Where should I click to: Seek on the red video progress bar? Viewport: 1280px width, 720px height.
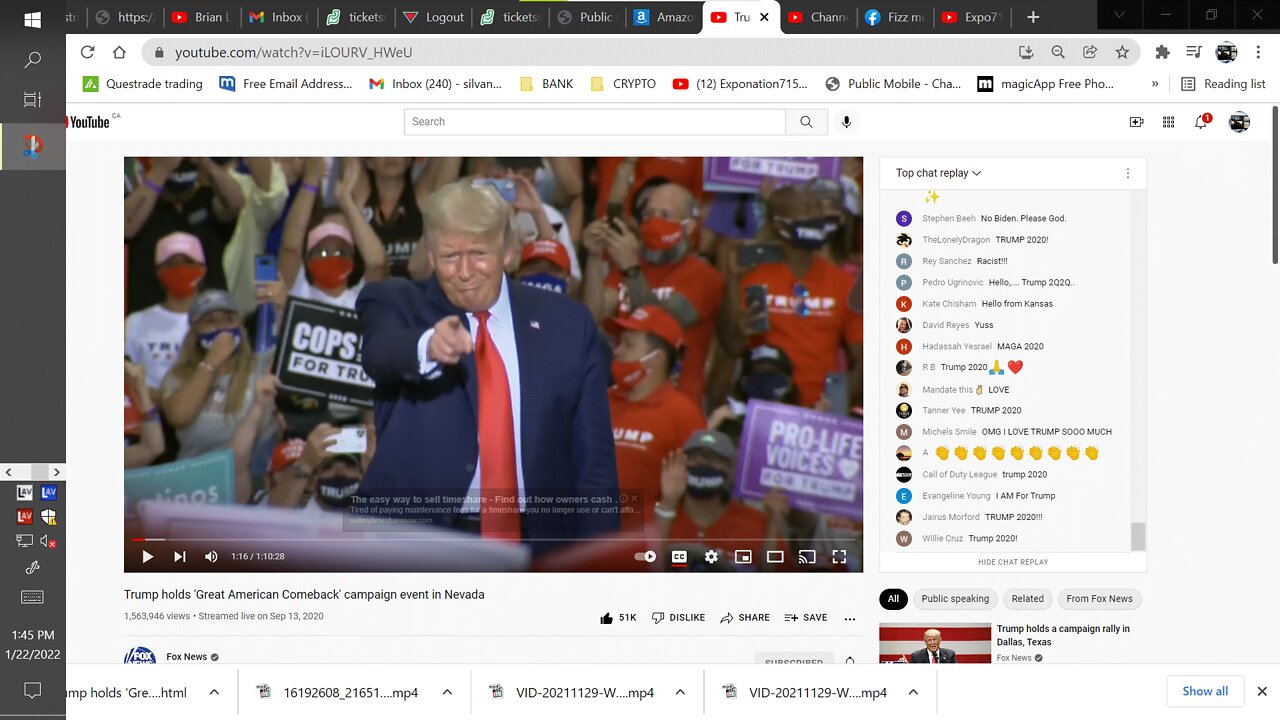pos(493,540)
